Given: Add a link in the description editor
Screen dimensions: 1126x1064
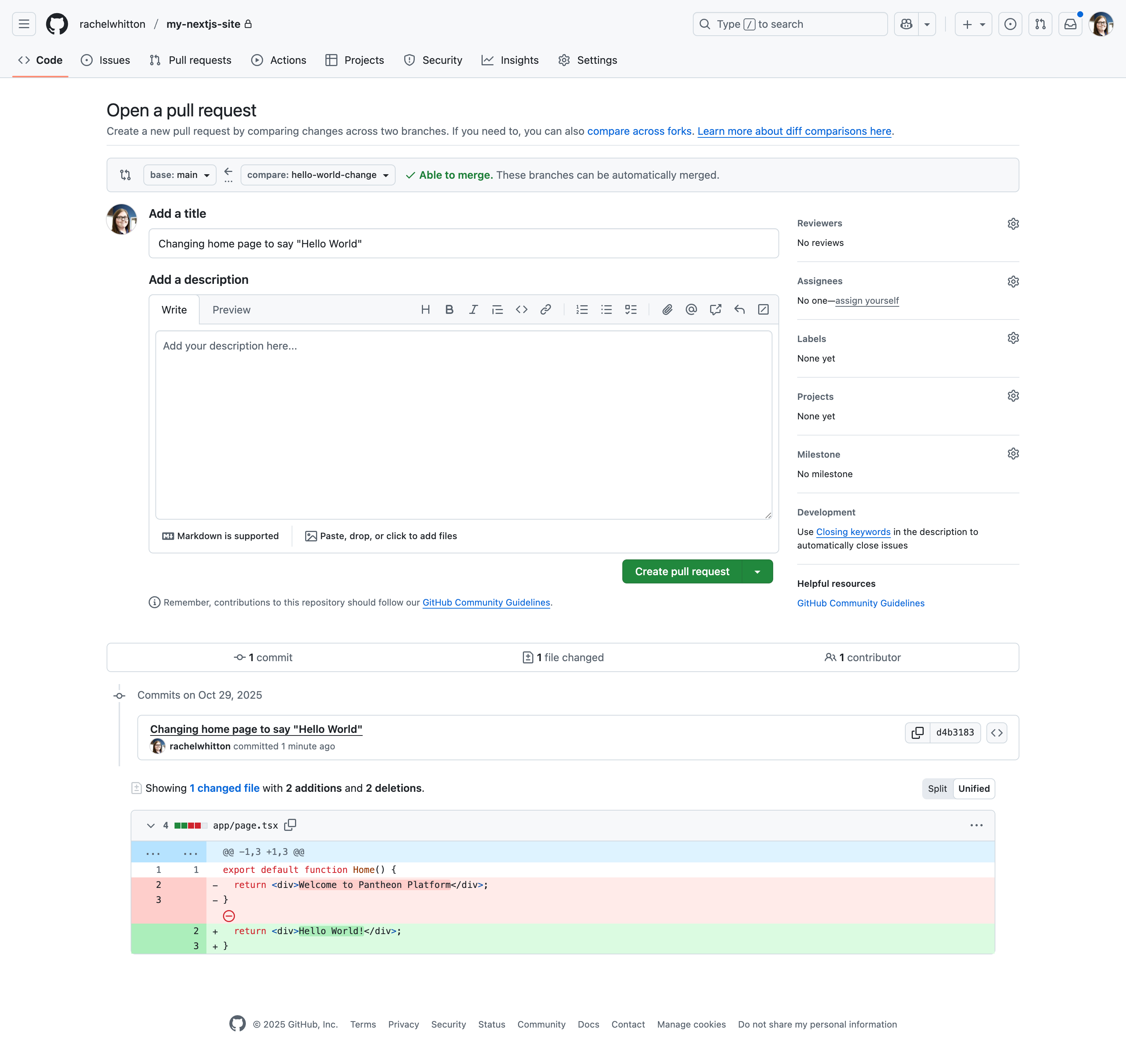Looking at the screenshot, I should pos(545,310).
